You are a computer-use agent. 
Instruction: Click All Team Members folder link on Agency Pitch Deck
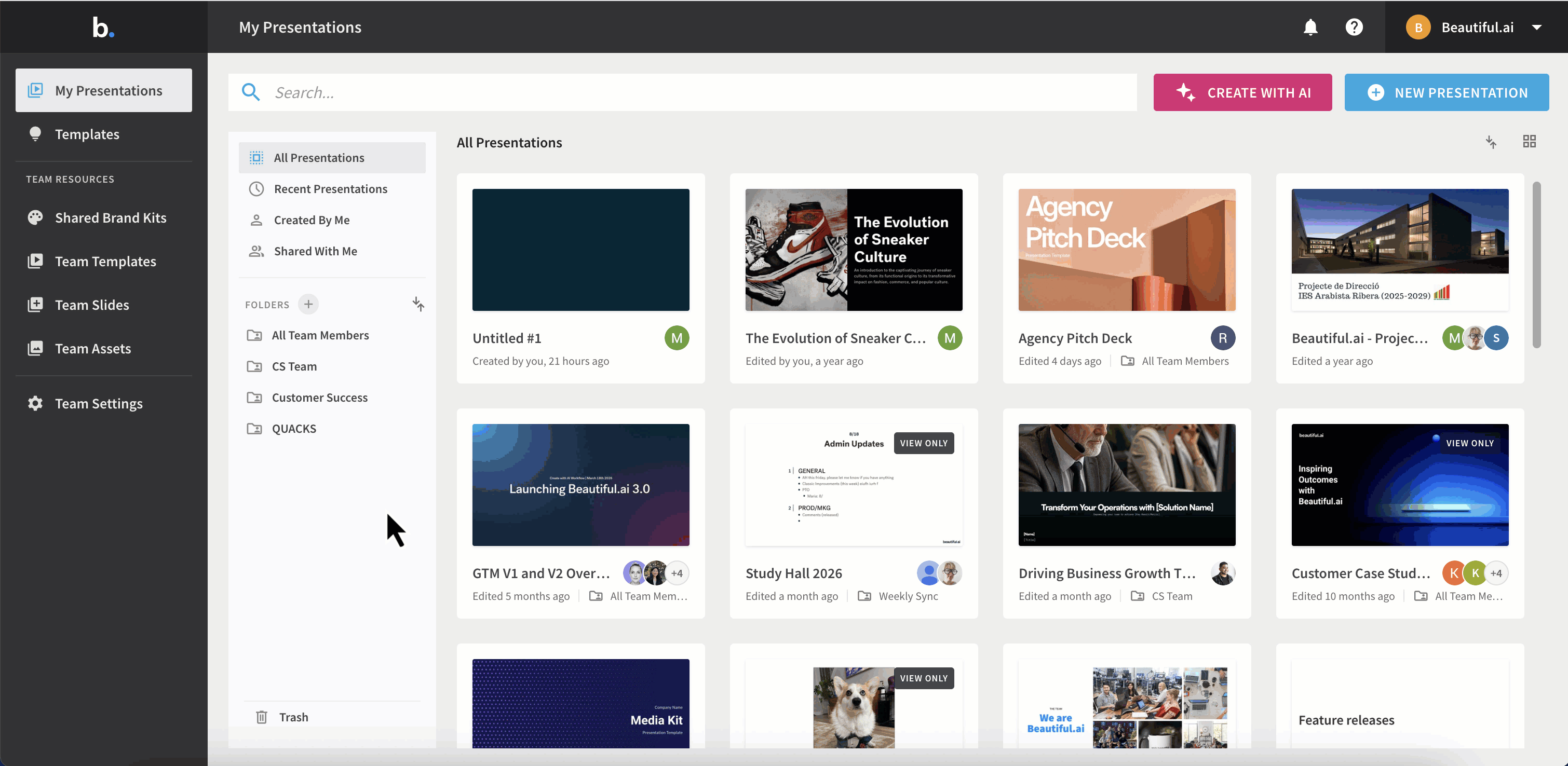coord(1175,361)
